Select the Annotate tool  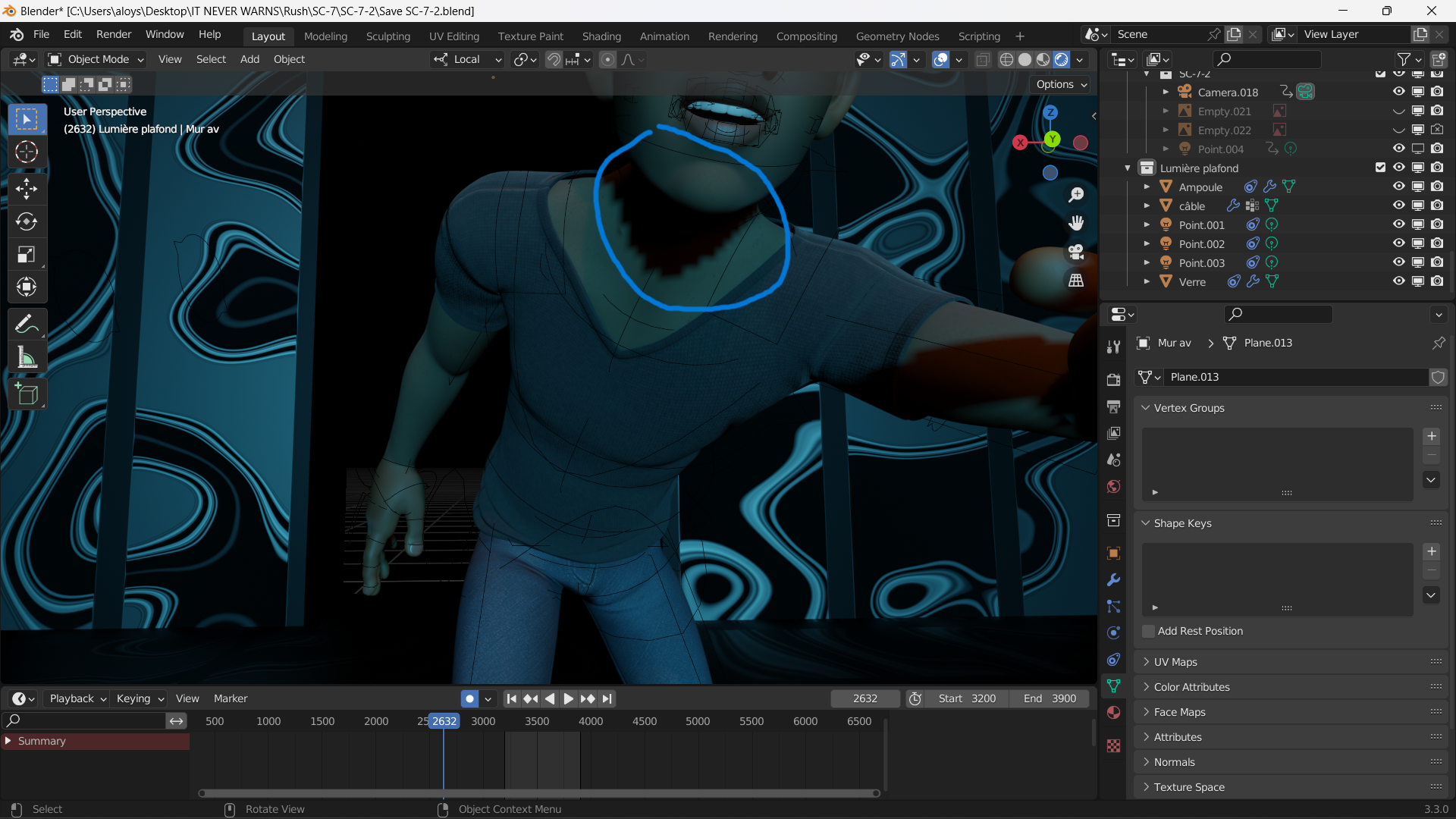click(x=27, y=324)
